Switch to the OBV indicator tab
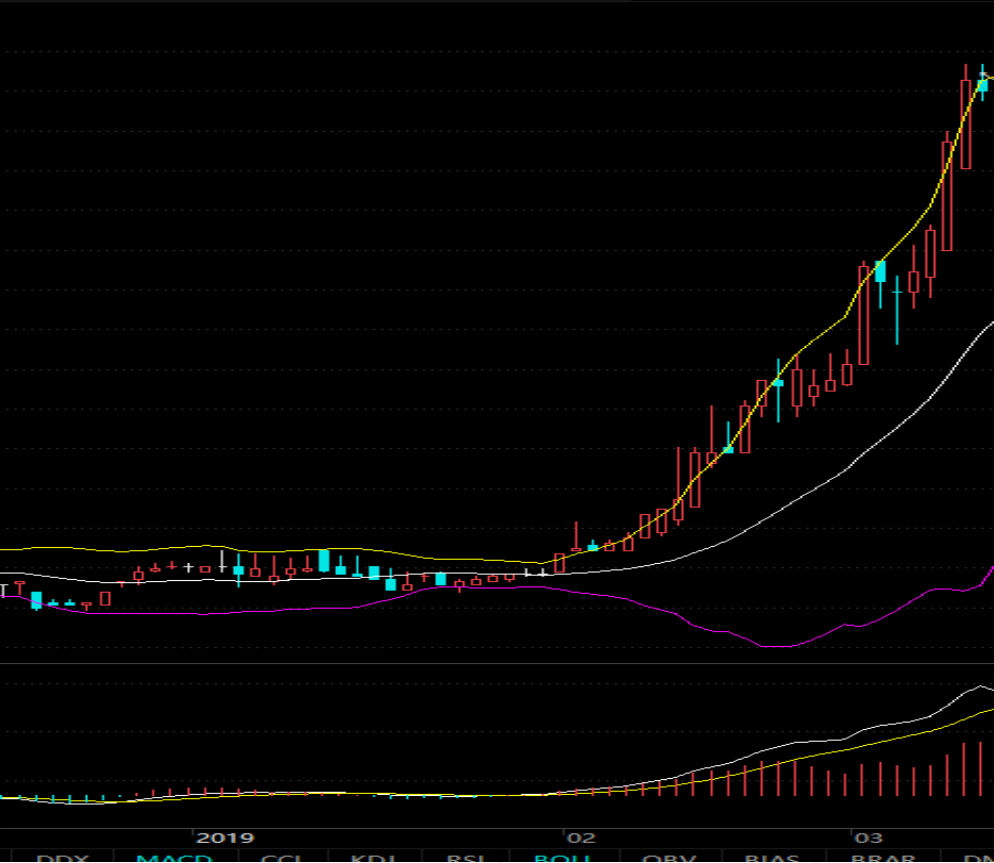 point(669,857)
